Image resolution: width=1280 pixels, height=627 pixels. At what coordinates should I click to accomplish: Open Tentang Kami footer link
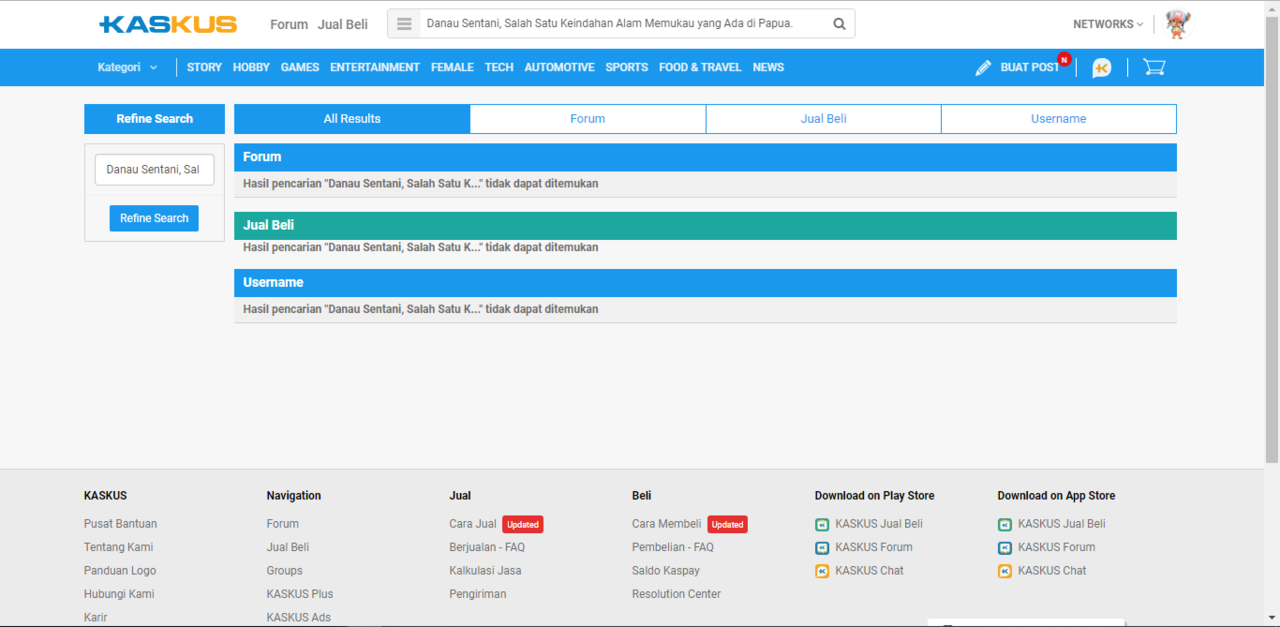[x=118, y=548]
